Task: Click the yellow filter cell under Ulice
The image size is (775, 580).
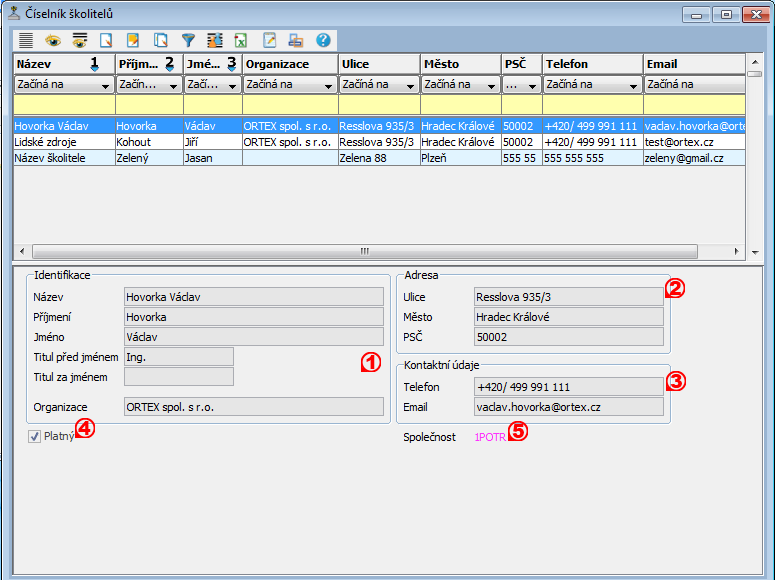Action: pos(379,105)
